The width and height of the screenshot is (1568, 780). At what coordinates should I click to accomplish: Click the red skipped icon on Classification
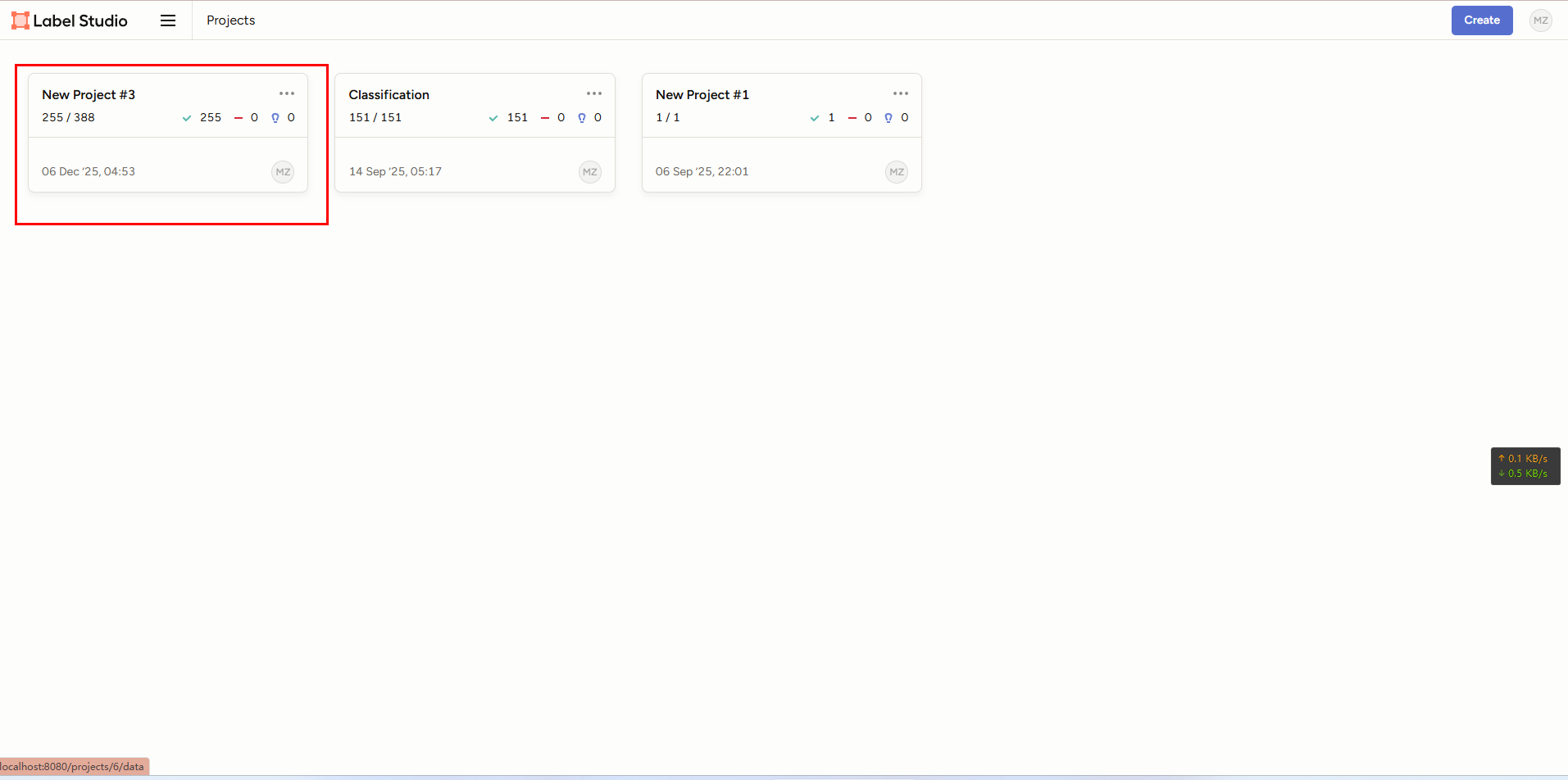(545, 118)
